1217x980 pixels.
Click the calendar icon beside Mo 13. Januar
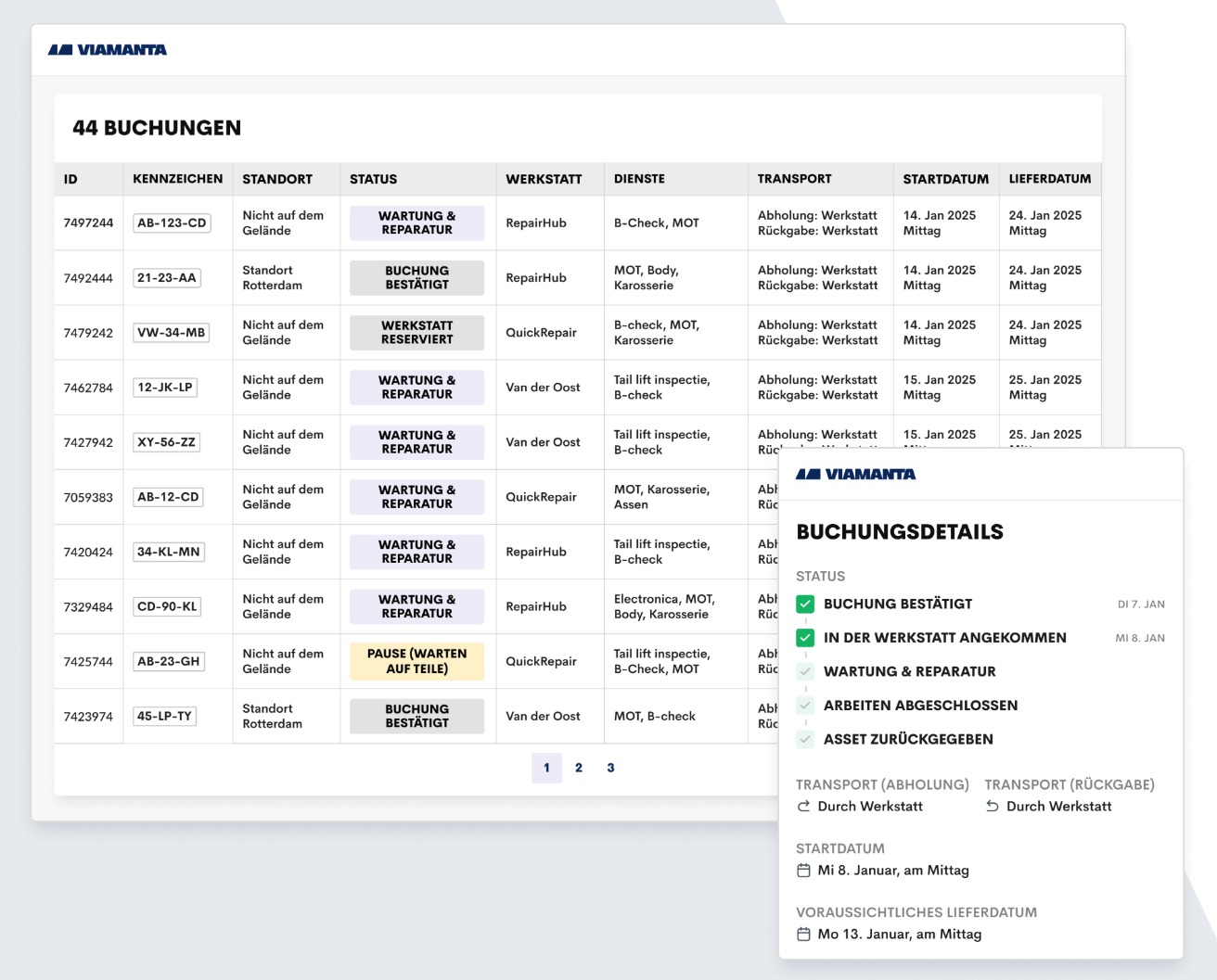click(x=803, y=935)
